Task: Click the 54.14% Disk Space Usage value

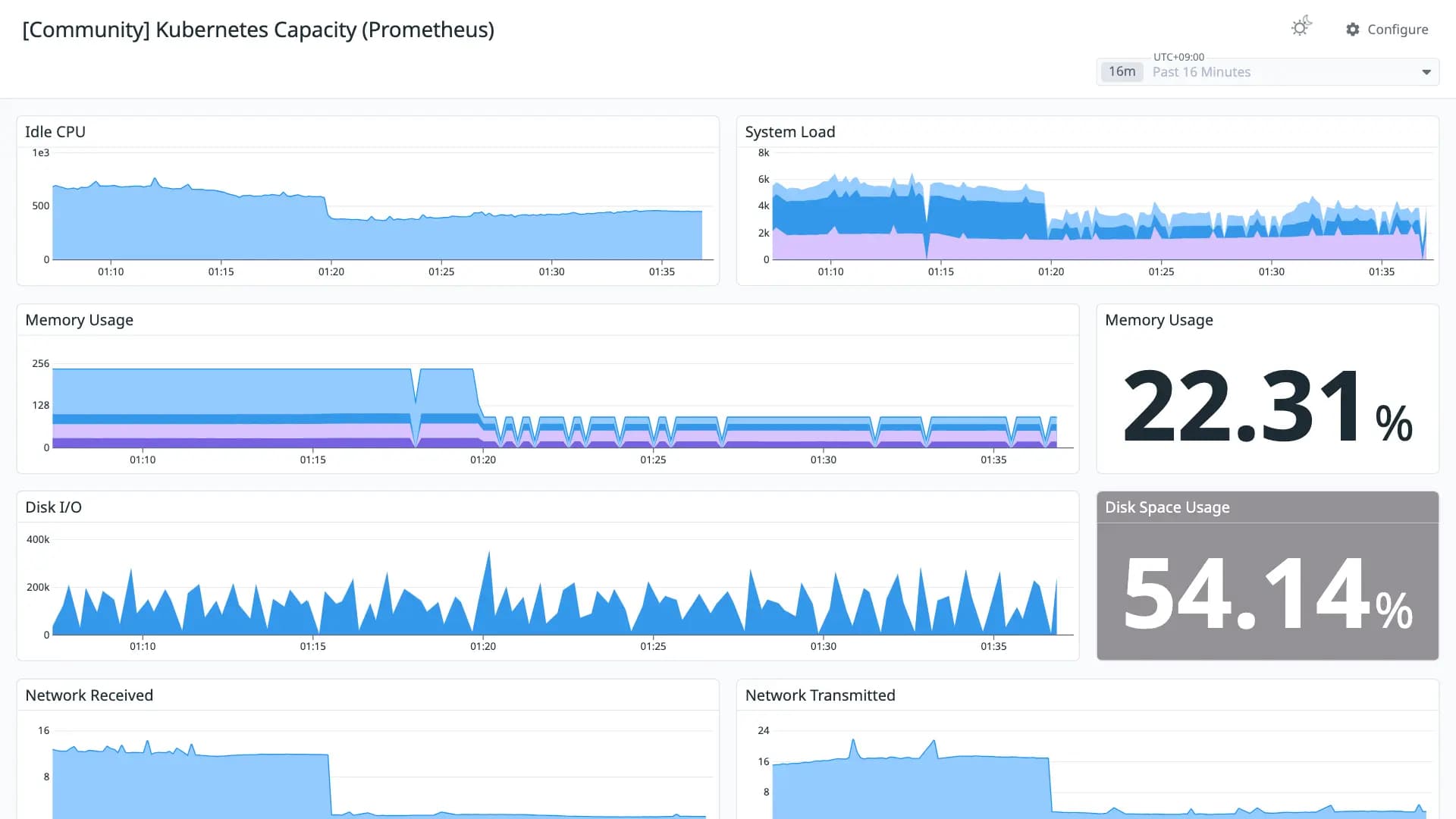Action: coord(1267,594)
